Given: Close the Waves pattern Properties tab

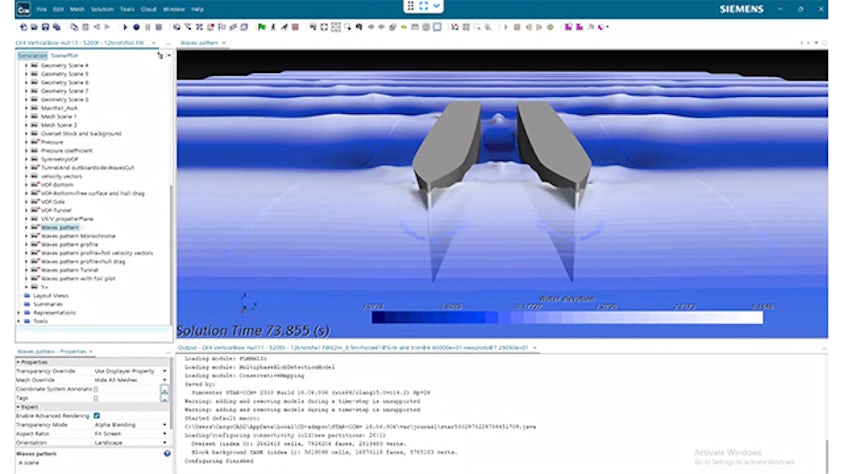Looking at the screenshot, I should pyautogui.click(x=90, y=351).
